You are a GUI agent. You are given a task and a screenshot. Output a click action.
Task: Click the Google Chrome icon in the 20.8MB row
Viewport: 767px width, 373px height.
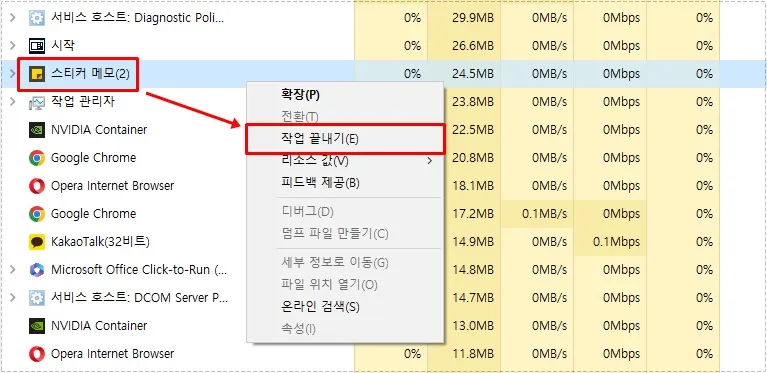[x=37, y=157]
